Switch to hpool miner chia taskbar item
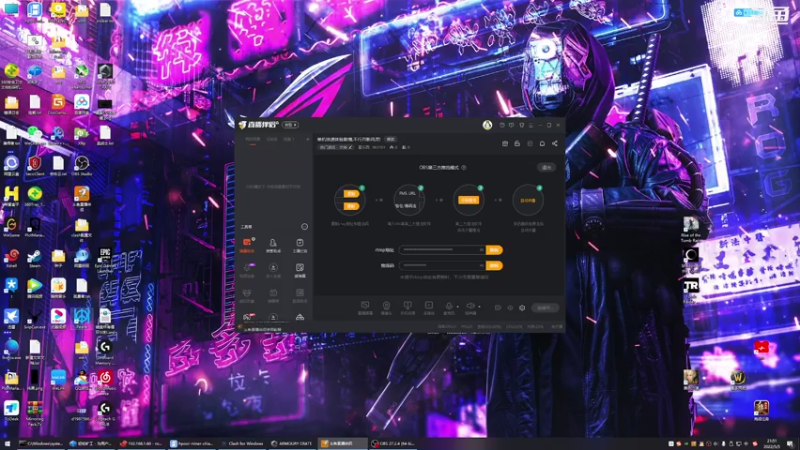The height and width of the screenshot is (450, 800). click(192, 444)
